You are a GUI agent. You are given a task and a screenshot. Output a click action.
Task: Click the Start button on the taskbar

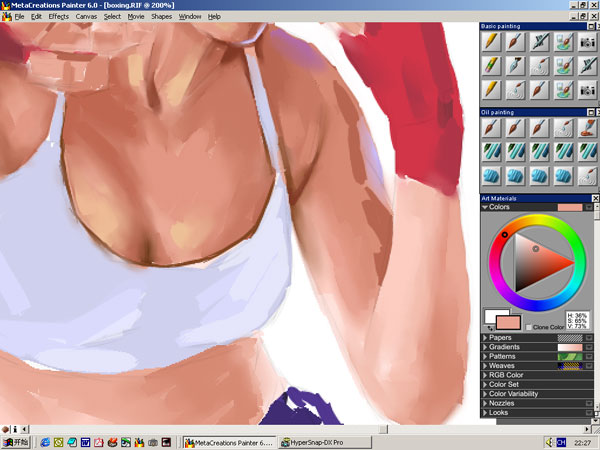coord(15,443)
